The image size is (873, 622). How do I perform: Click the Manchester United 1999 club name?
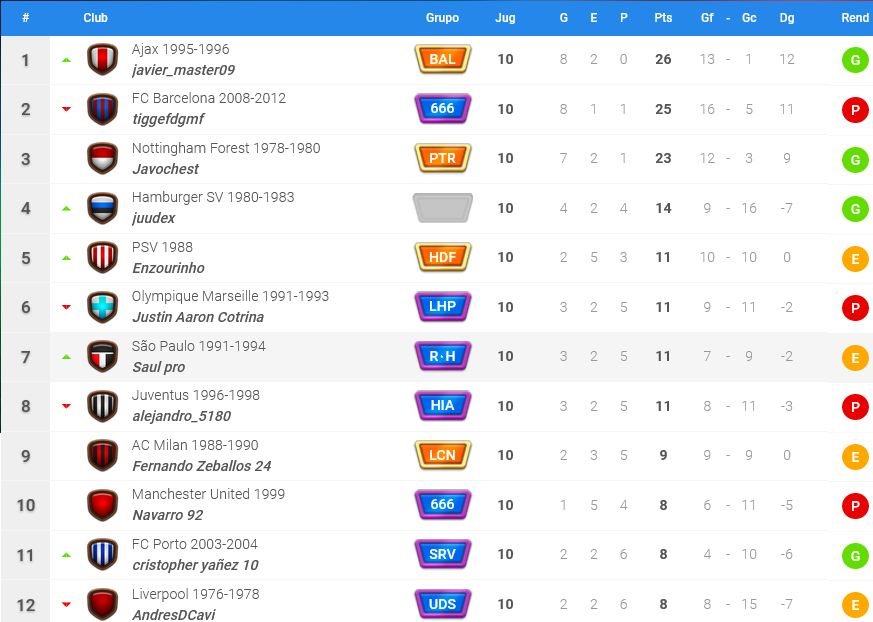coord(208,494)
